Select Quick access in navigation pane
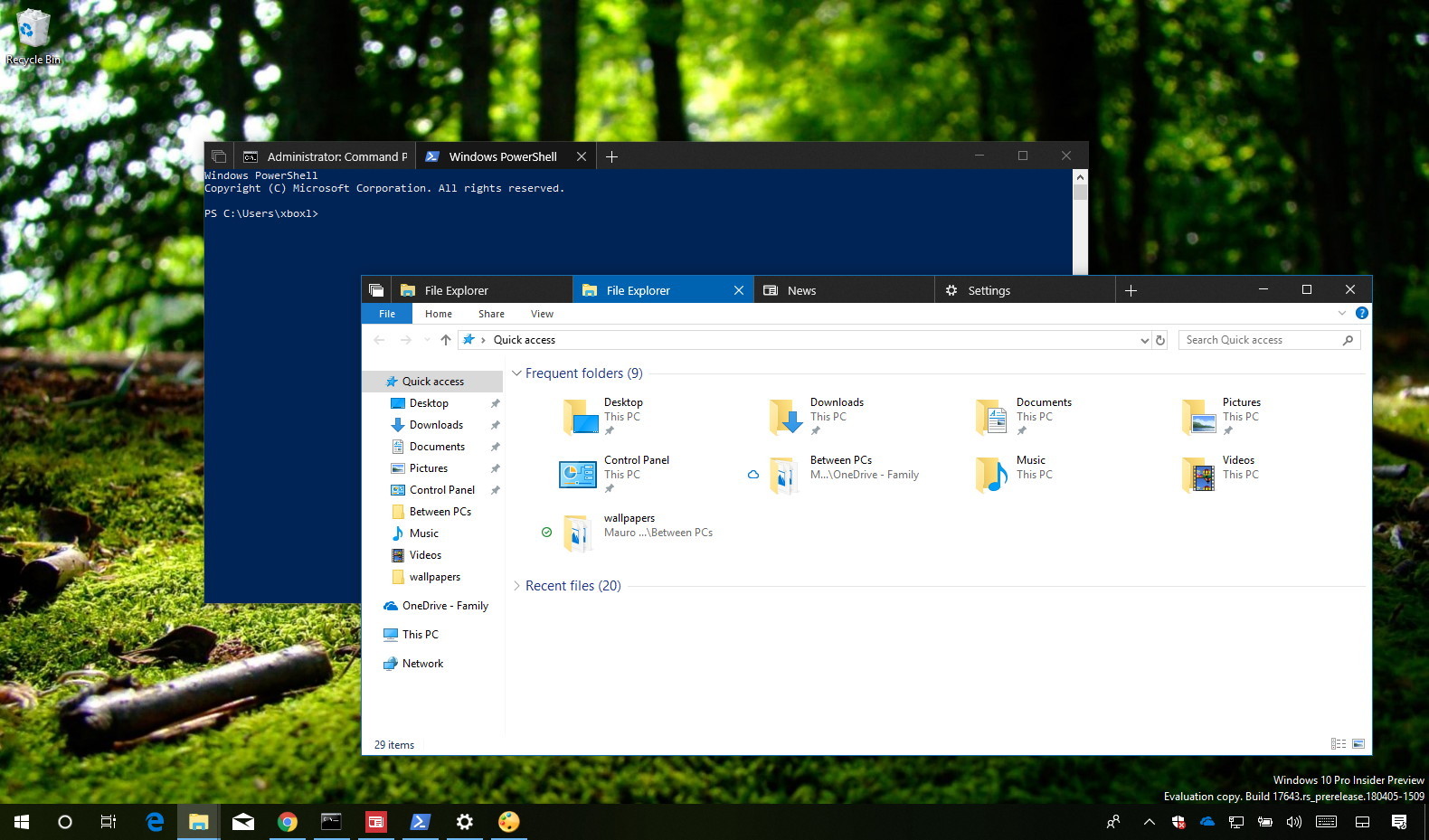 (x=432, y=382)
